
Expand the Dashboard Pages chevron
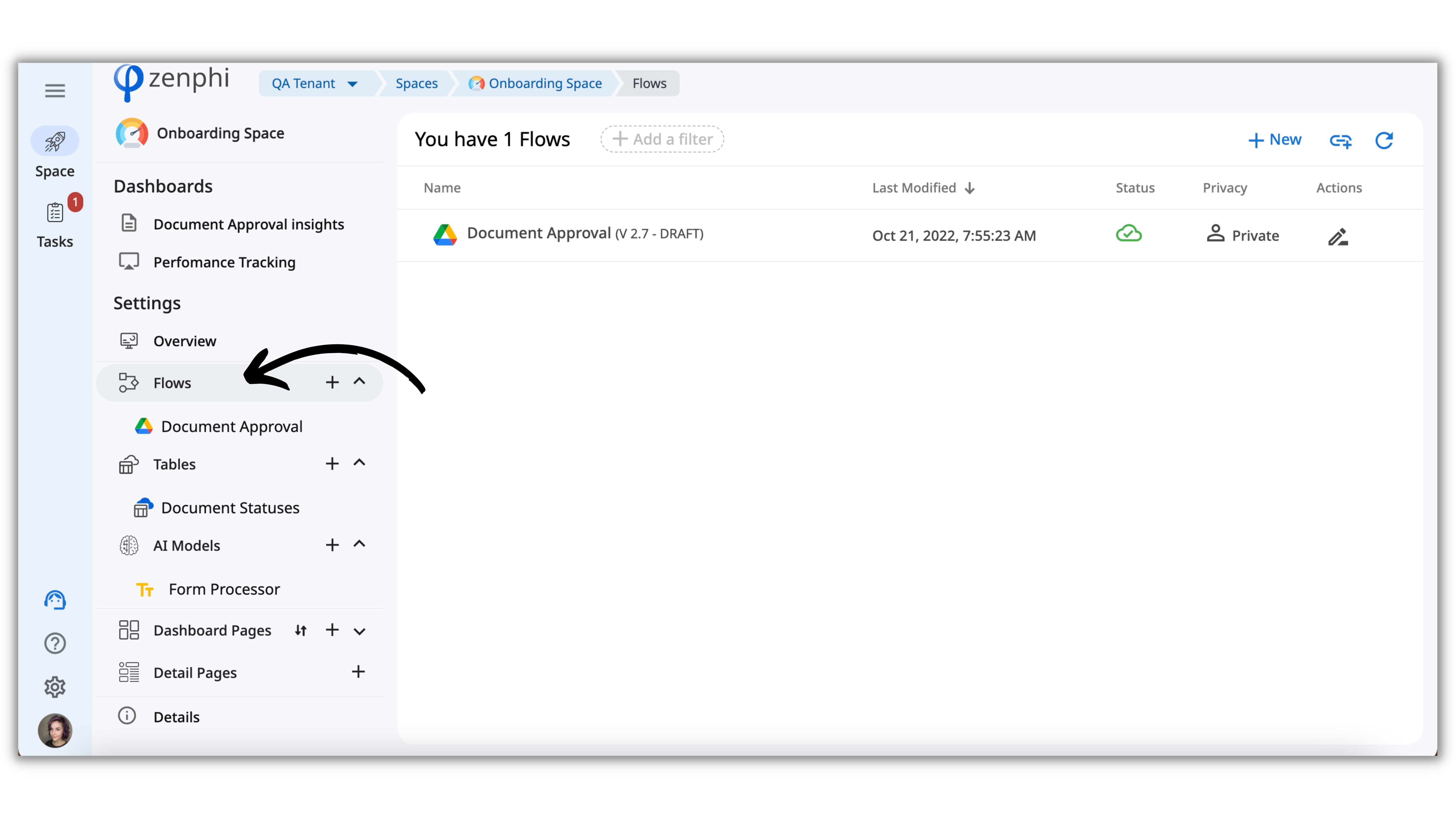point(359,631)
